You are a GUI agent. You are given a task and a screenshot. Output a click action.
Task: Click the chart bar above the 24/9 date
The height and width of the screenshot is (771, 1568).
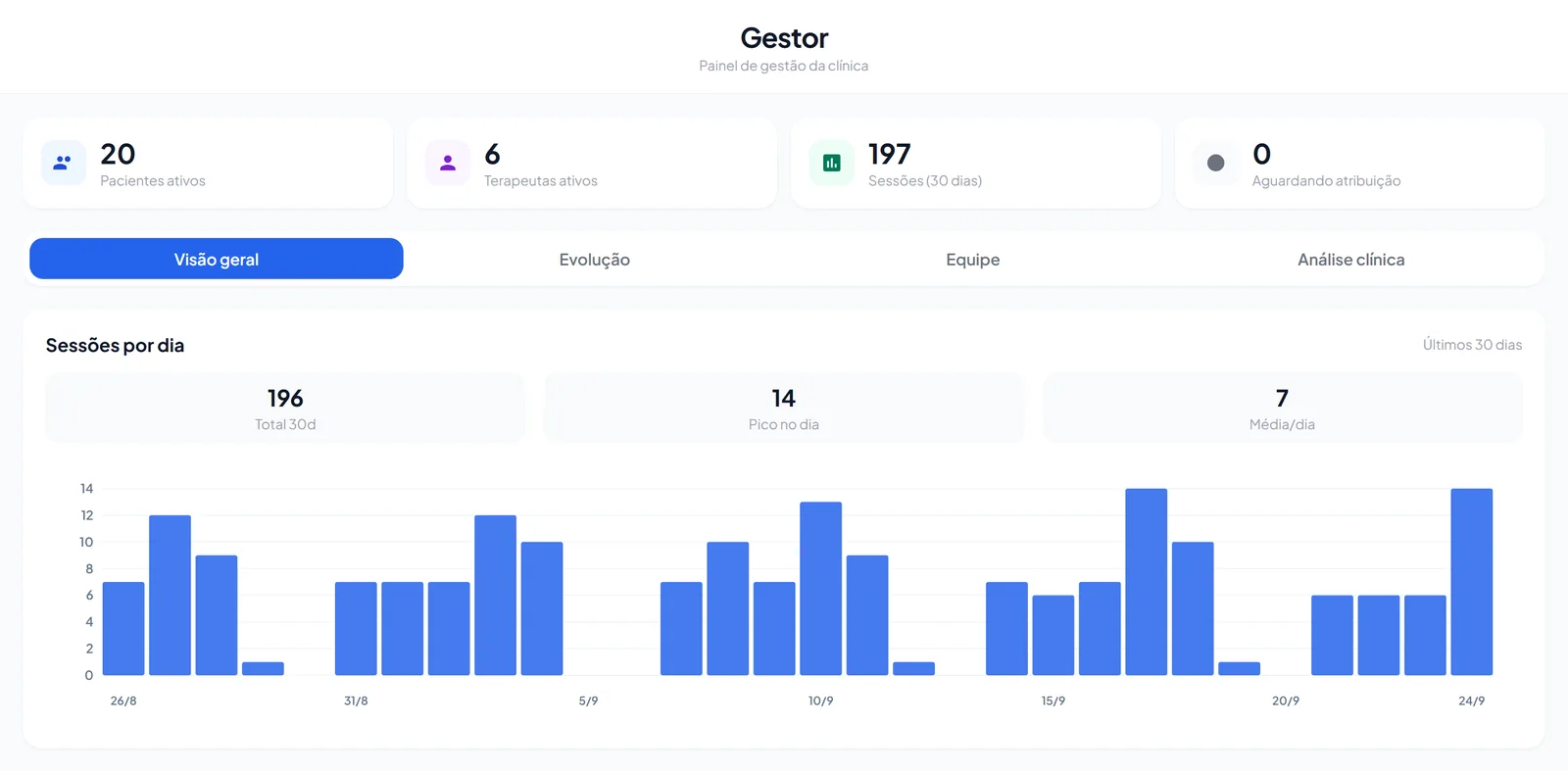(x=1471, y=582)
